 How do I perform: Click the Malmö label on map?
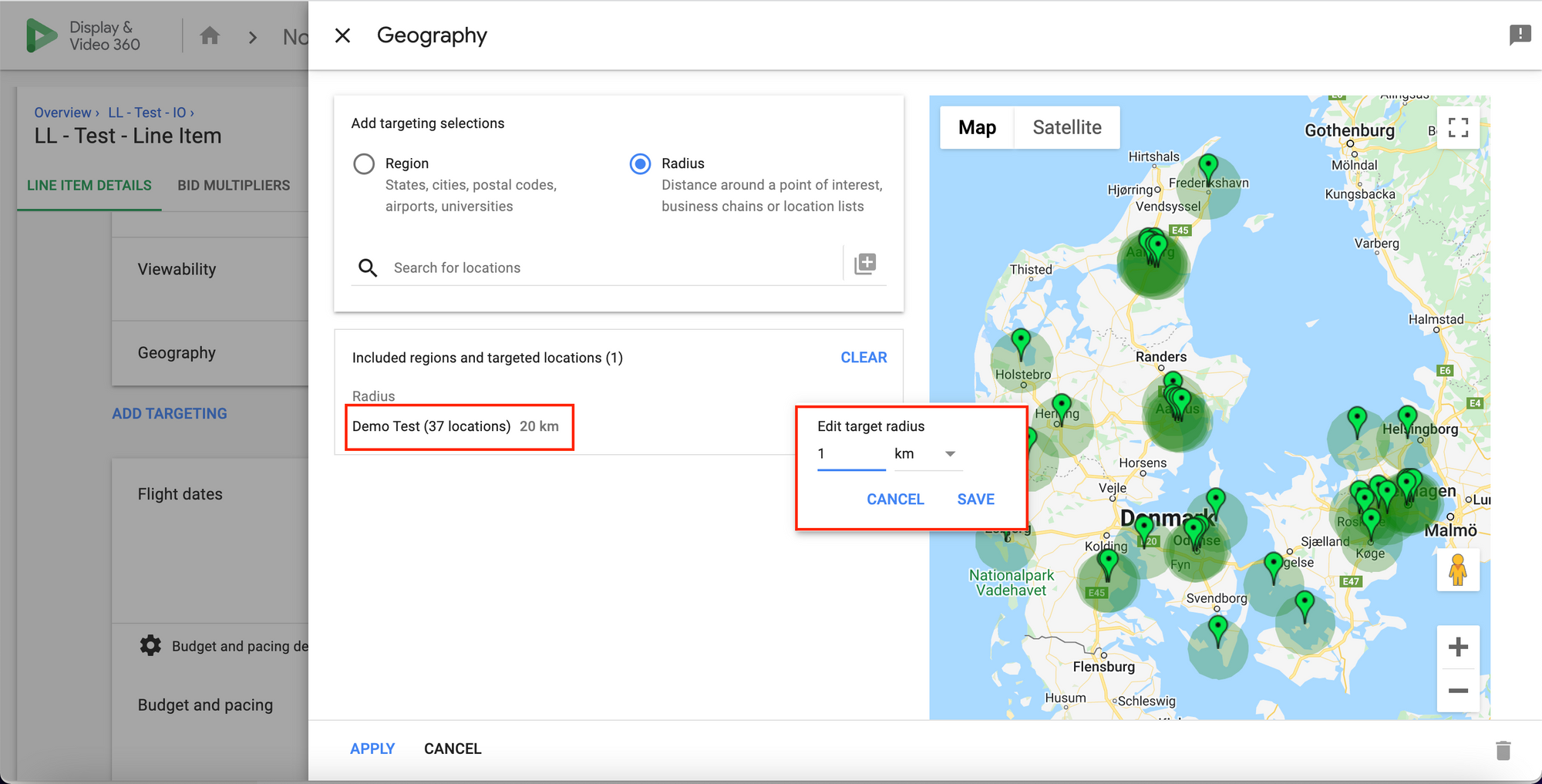tap(1450, 530)
